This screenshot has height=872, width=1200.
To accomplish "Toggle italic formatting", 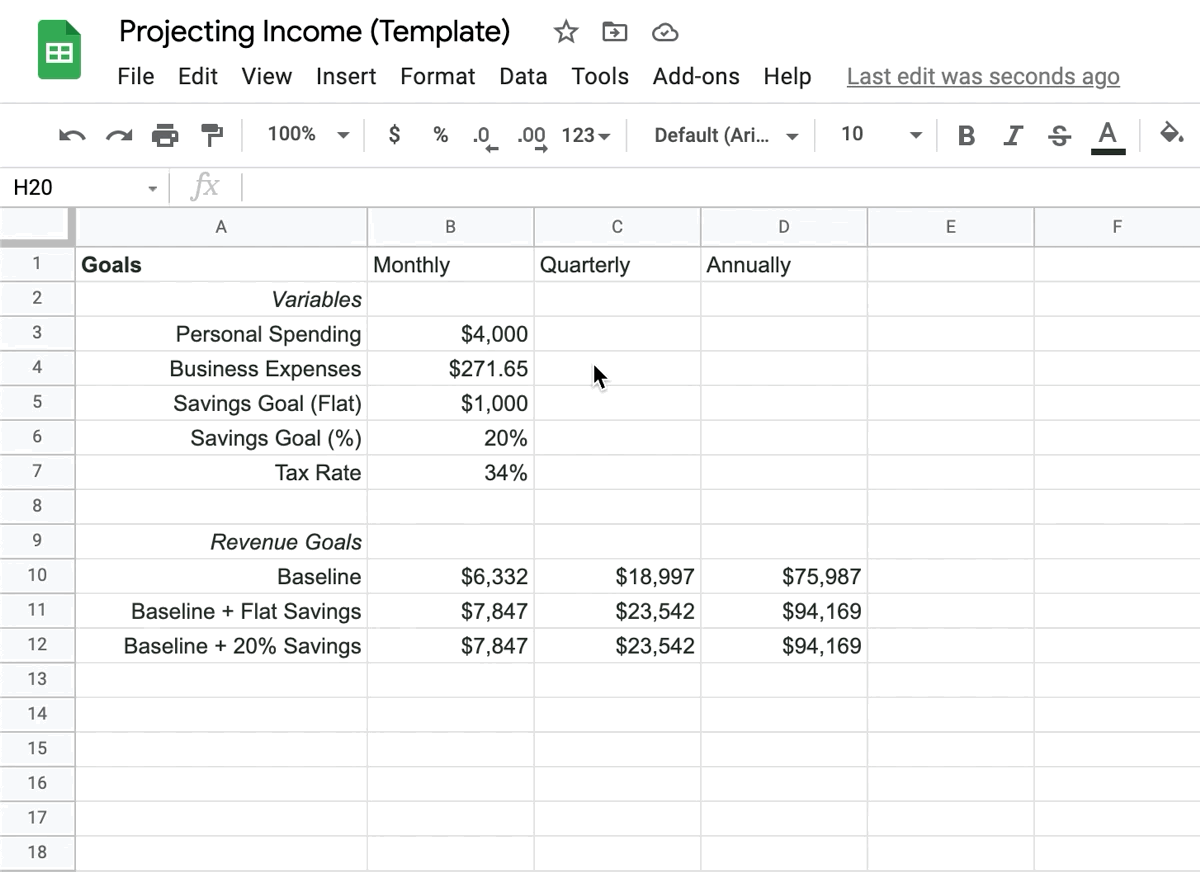I will coord(1013,135).
